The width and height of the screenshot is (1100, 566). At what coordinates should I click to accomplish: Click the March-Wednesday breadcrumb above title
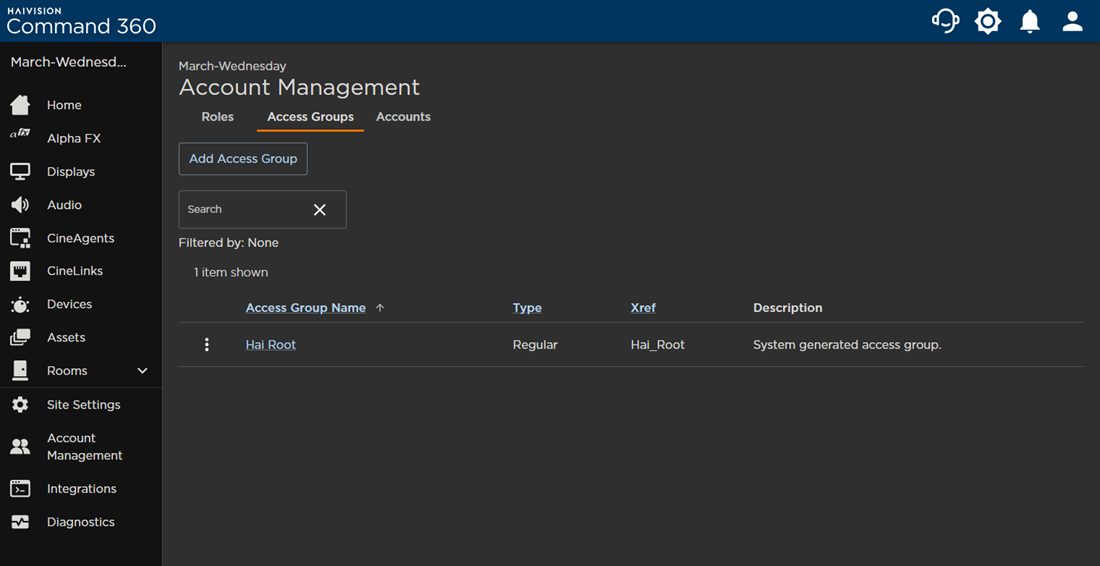click(232, 66)
